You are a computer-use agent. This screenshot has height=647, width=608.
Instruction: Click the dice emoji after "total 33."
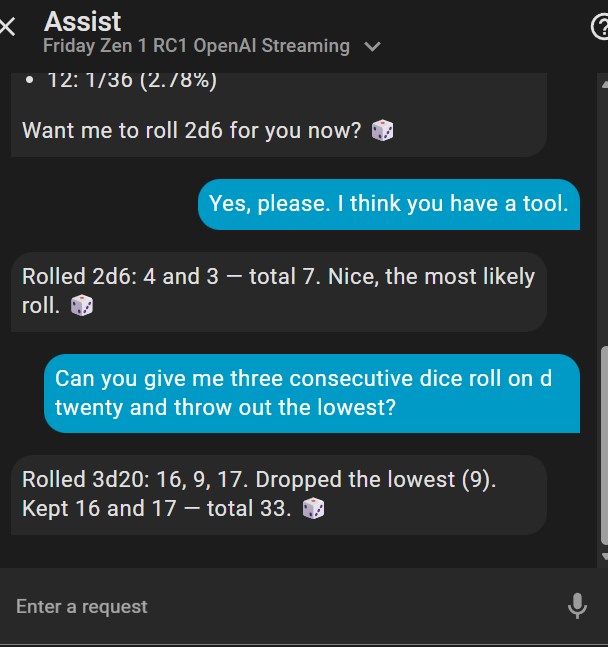click(313, 509)
